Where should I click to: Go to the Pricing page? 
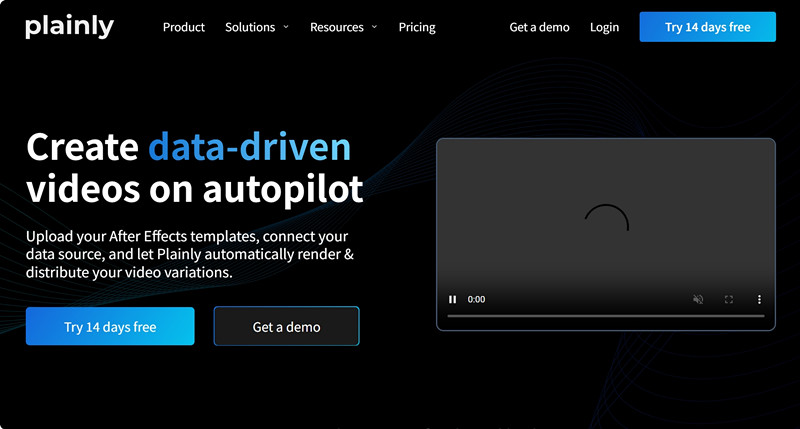point(417,27)
